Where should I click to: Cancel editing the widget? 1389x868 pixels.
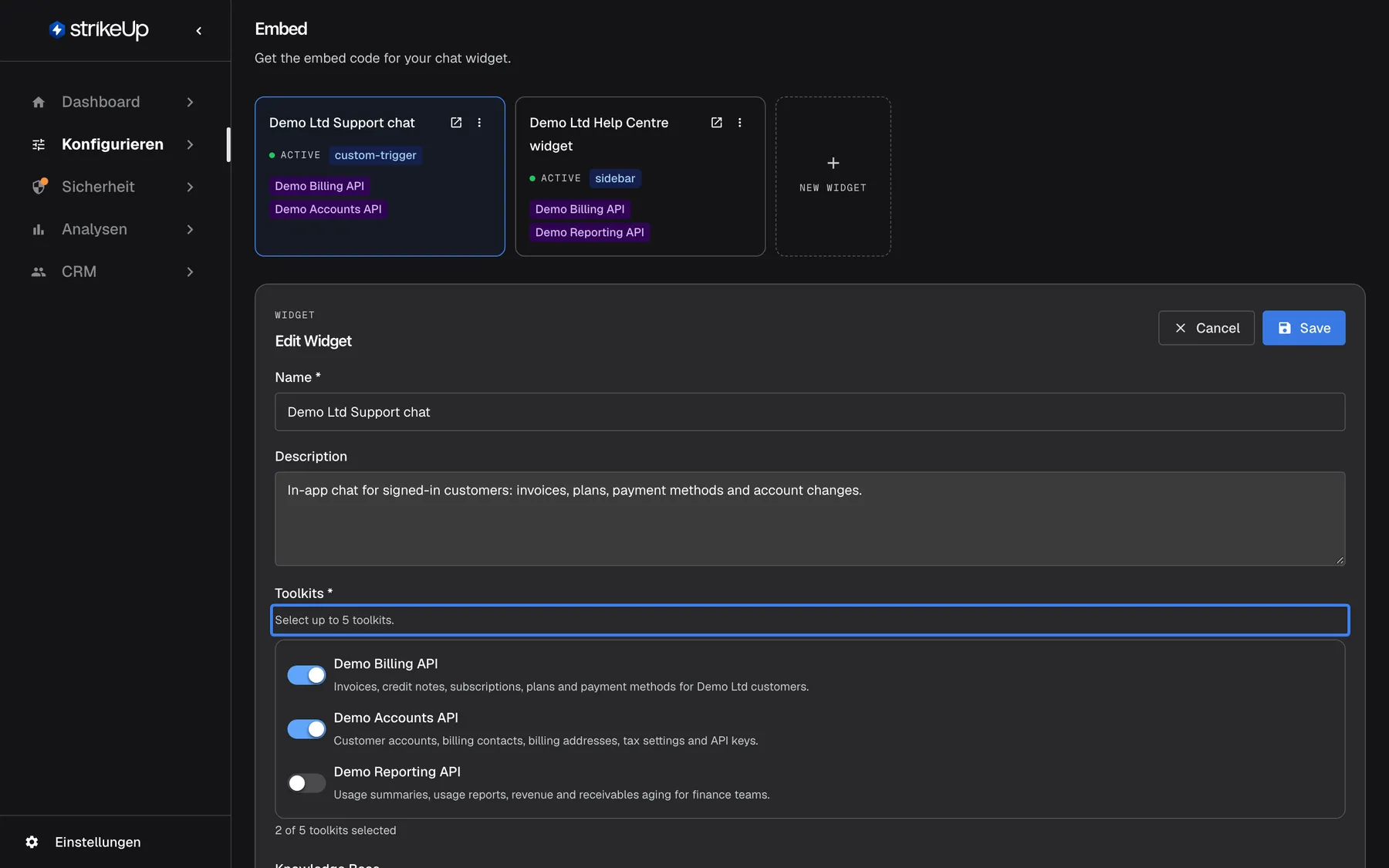tap(1206, 328)
